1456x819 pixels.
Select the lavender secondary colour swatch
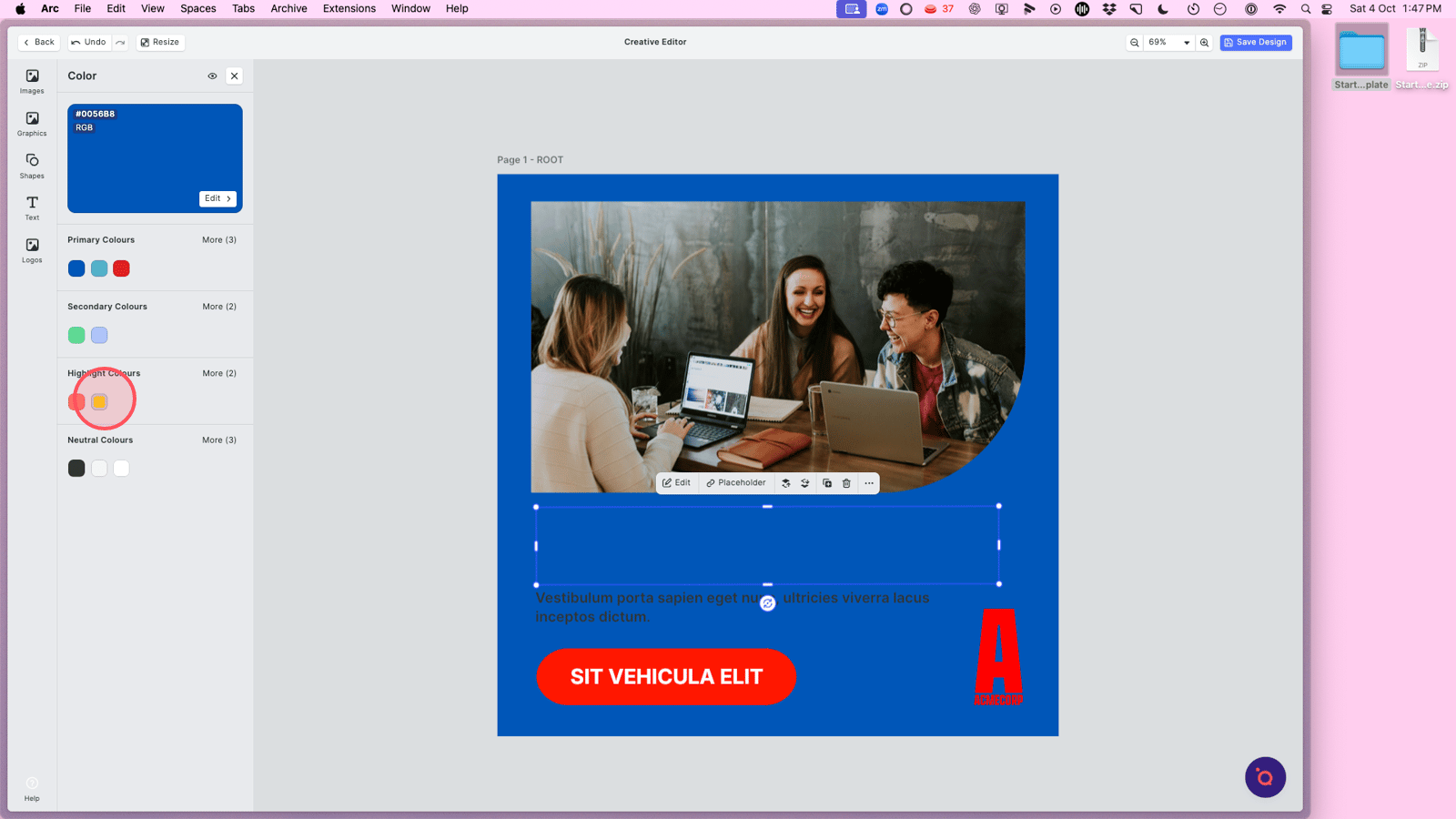(x=99, y=336)
